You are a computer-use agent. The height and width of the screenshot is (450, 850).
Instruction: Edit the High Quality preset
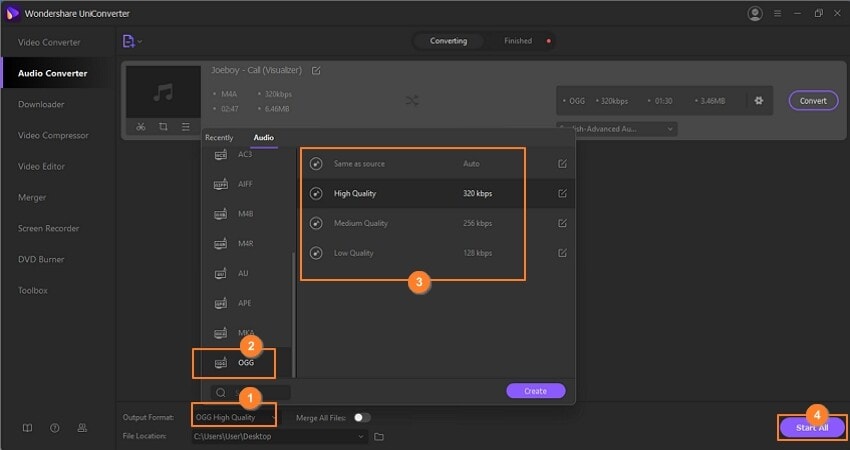pyautogui.click(x=562, y=194)
